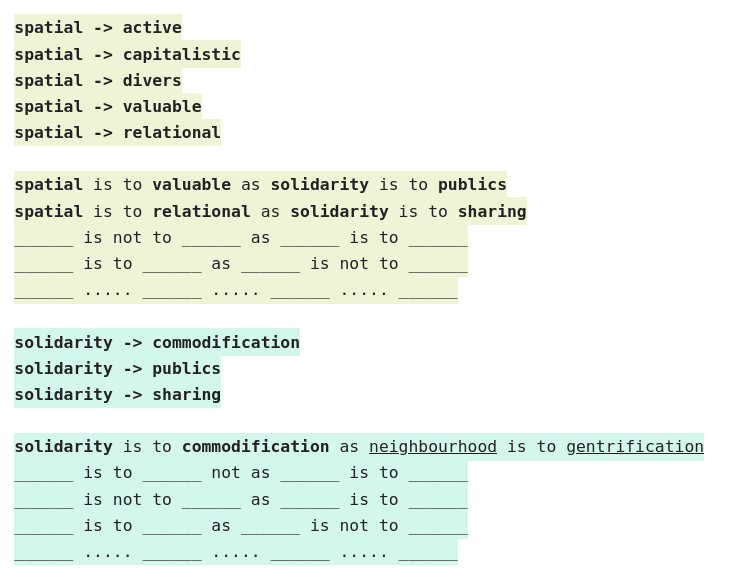Click first blank in green 'is not to' line

point(44,238)
